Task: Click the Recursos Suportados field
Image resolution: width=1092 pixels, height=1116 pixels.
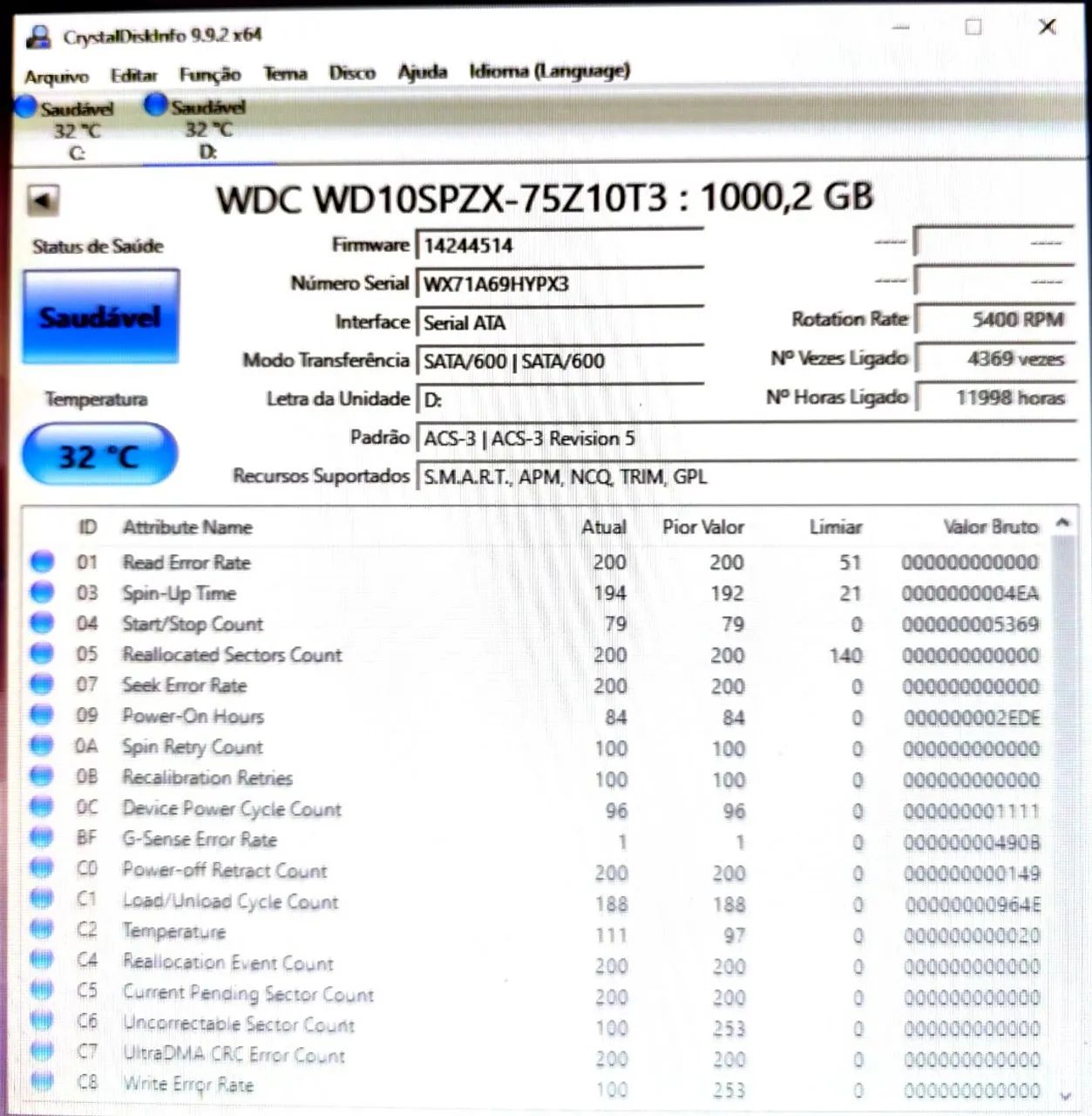Action: 747,476
